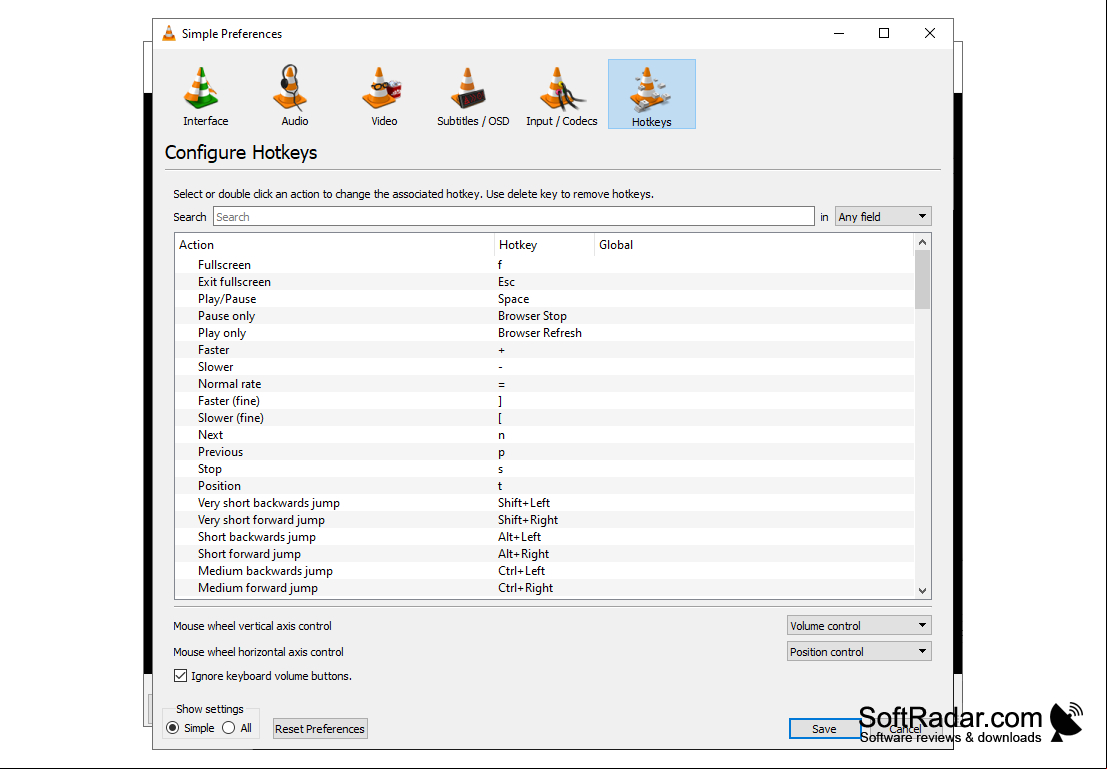Select the Faster (fine) action row
The image size is (1107, 769).
click(544, 400)
